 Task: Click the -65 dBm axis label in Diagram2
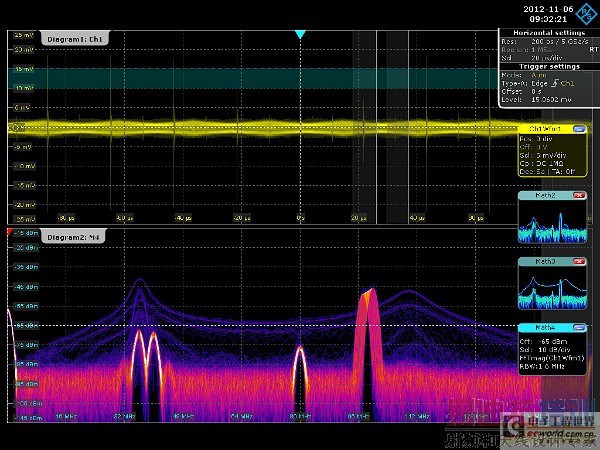pyautogui.click(x=26, y=326)
